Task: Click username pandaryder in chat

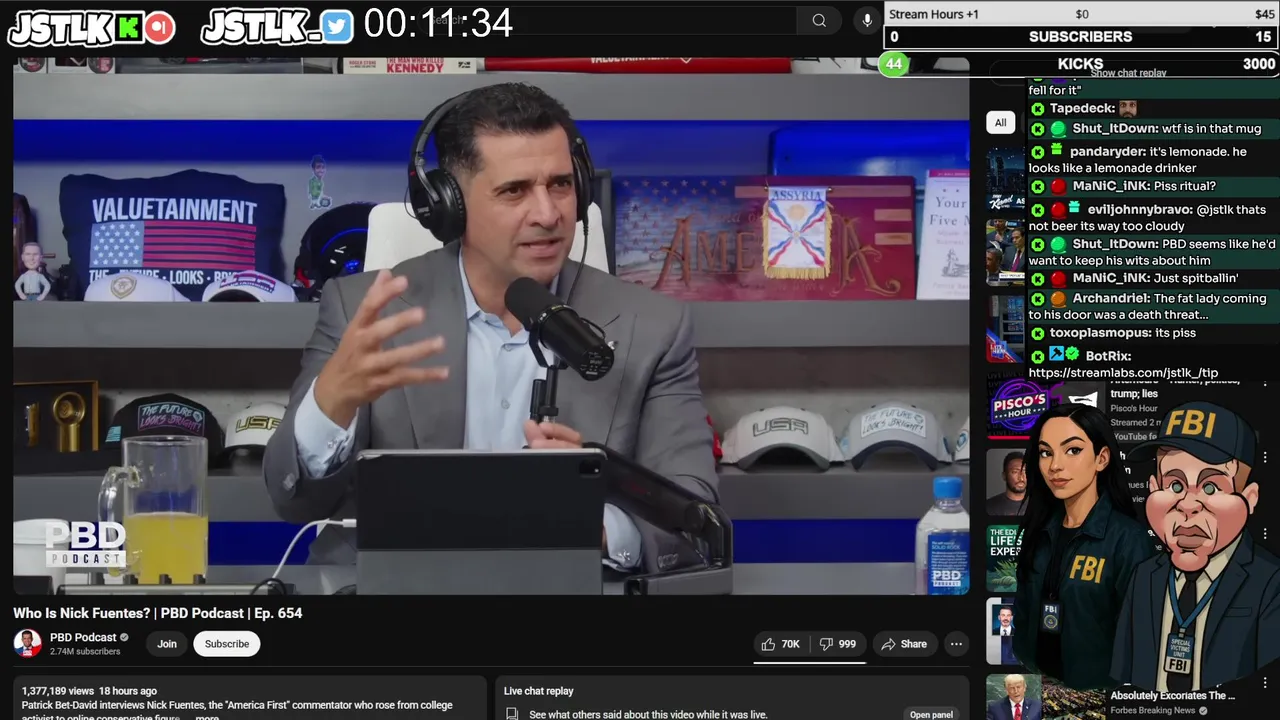Action: pyautogui.click(x=1107, y=152)
